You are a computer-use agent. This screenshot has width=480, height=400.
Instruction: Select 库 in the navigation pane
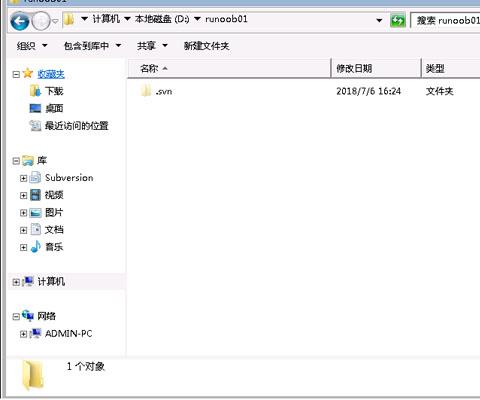coord(42,161)
